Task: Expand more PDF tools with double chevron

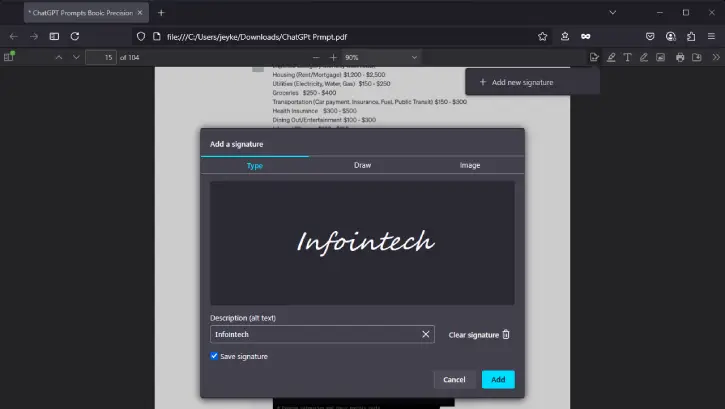Action: tap(716, 57)
